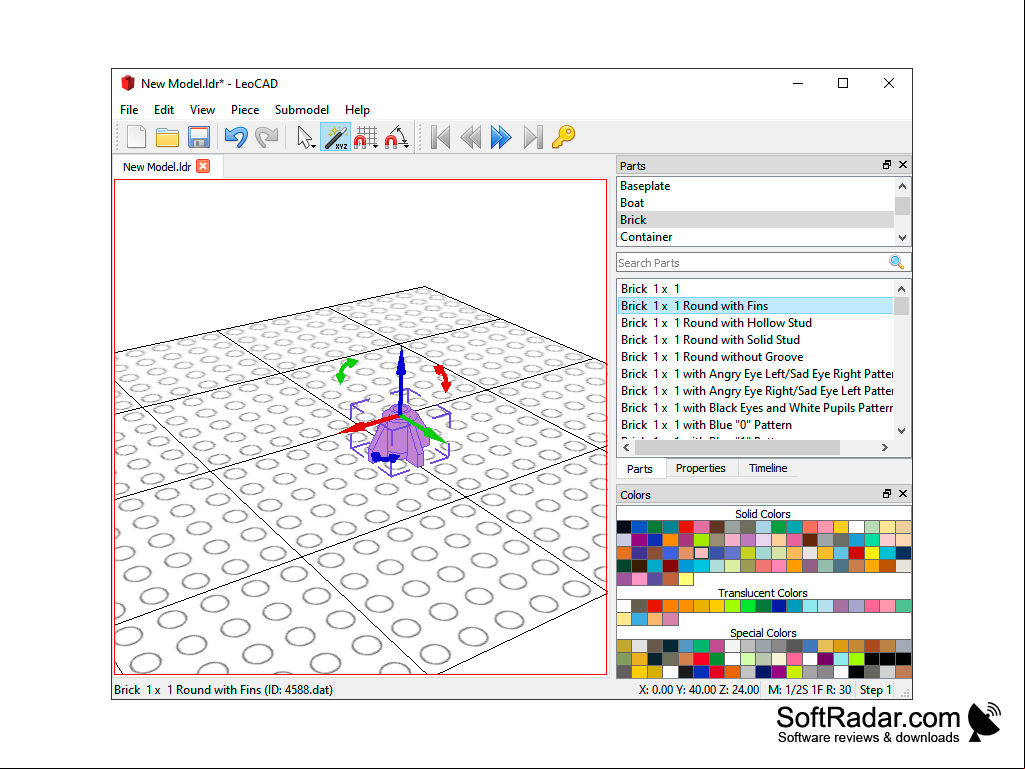Open the move snap dropdown arrow
Viewport: 1025px width, 769px height.
375,146
